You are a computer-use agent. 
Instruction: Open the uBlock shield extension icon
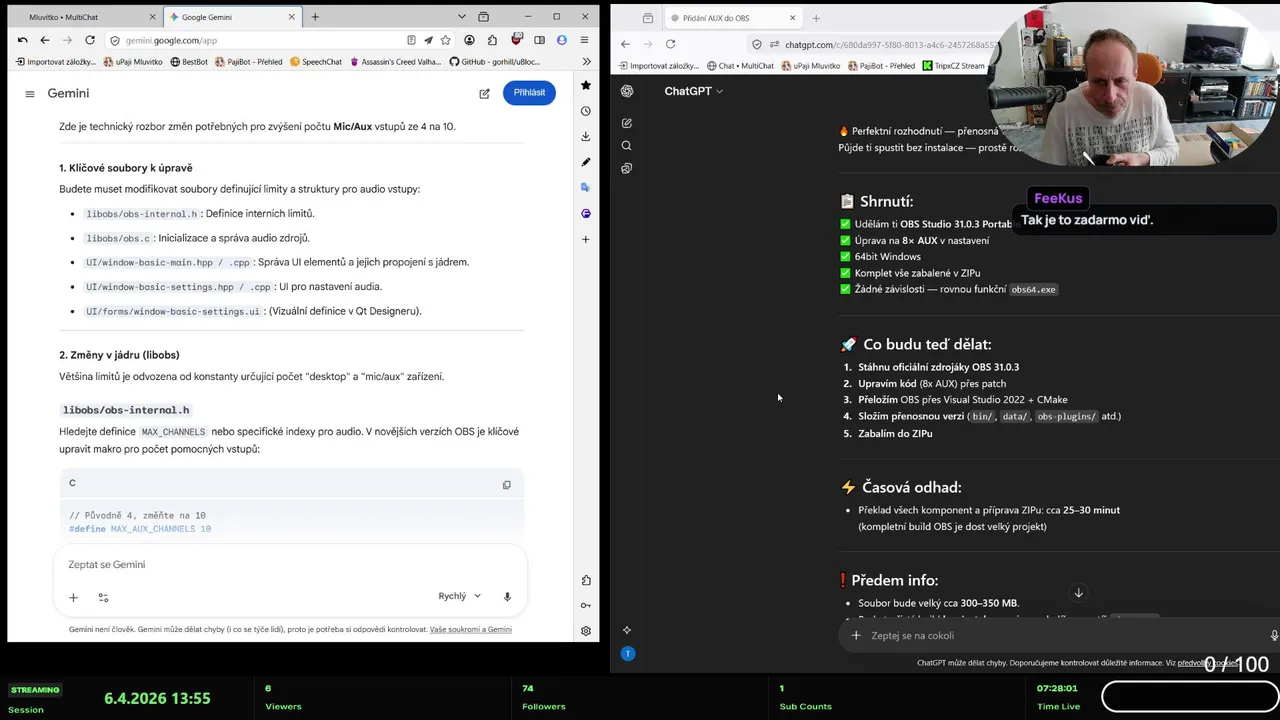pos(516,40)
